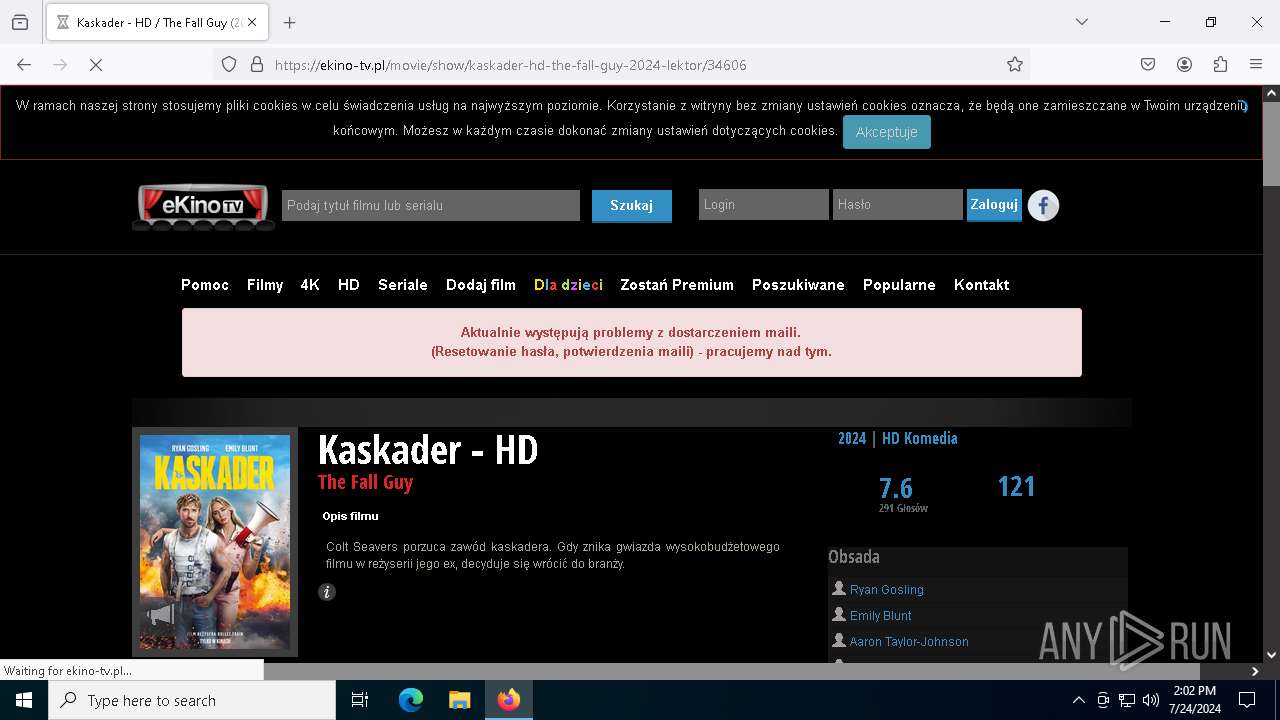Click the 7.6 rating score
Image resolution: width=1280 pixels, height=720 pixels.
click(x=896, y=488)
